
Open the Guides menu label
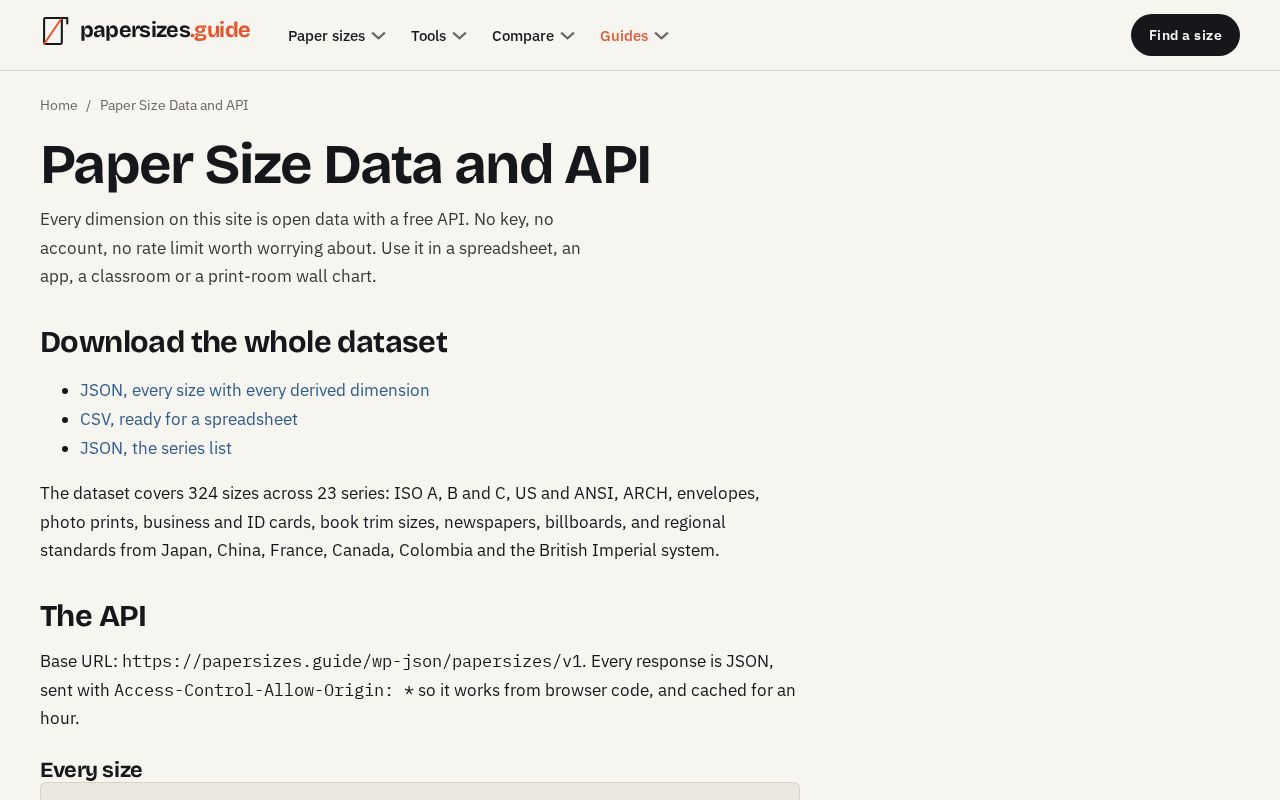pos(624,36)
